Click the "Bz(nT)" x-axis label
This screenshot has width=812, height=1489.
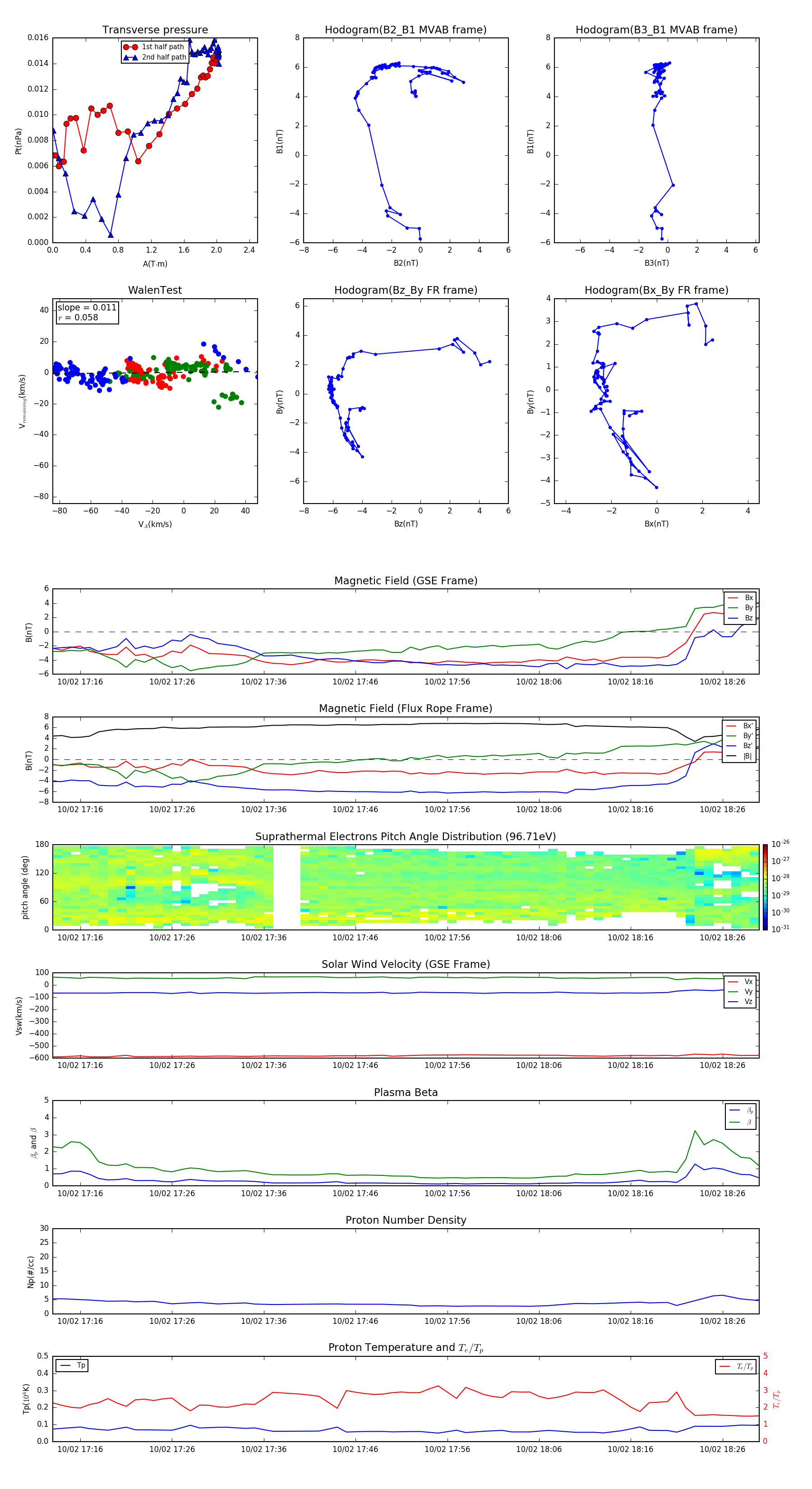406,524
